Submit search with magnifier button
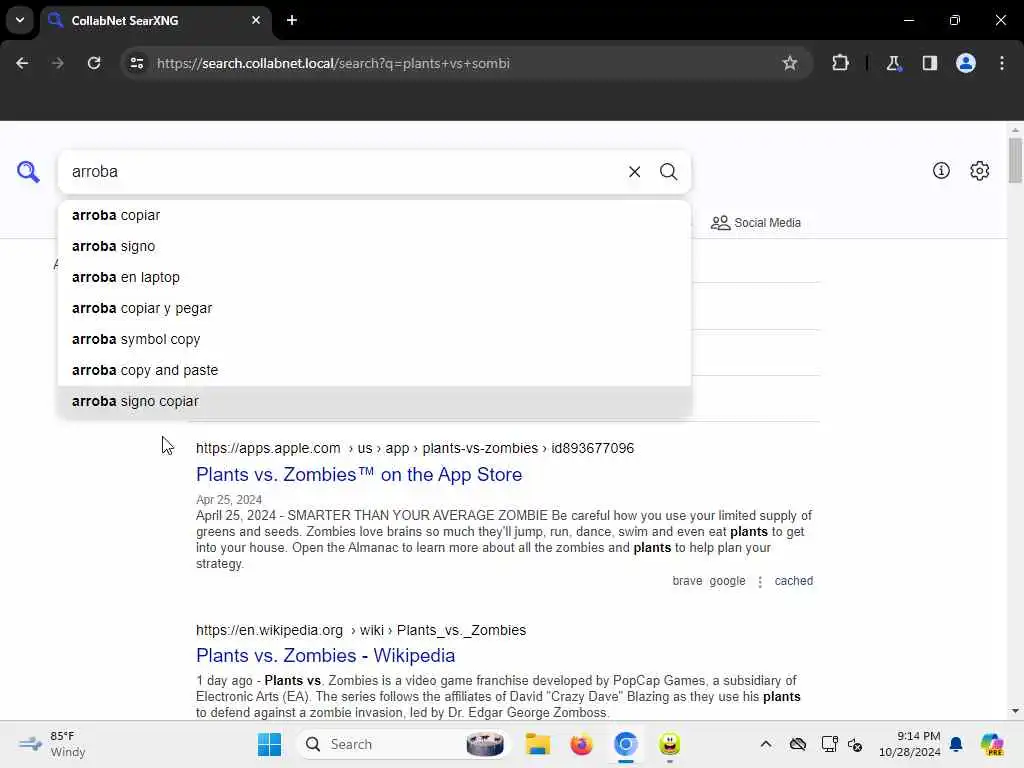1024x768 pixels. coord(668,172)
